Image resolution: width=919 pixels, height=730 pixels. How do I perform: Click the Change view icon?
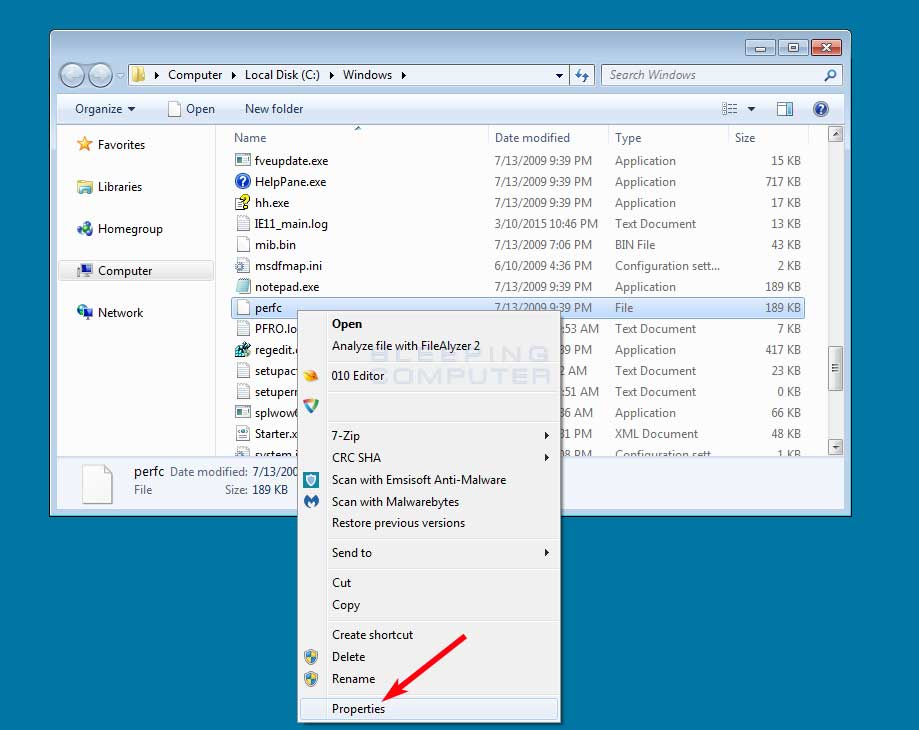click(730, 109)
